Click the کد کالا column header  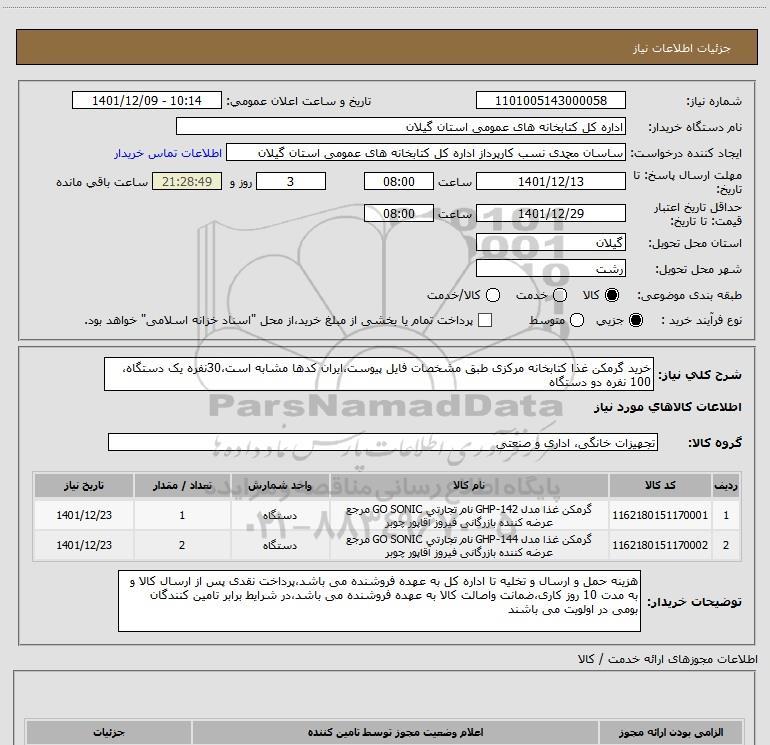click(660, 485)
